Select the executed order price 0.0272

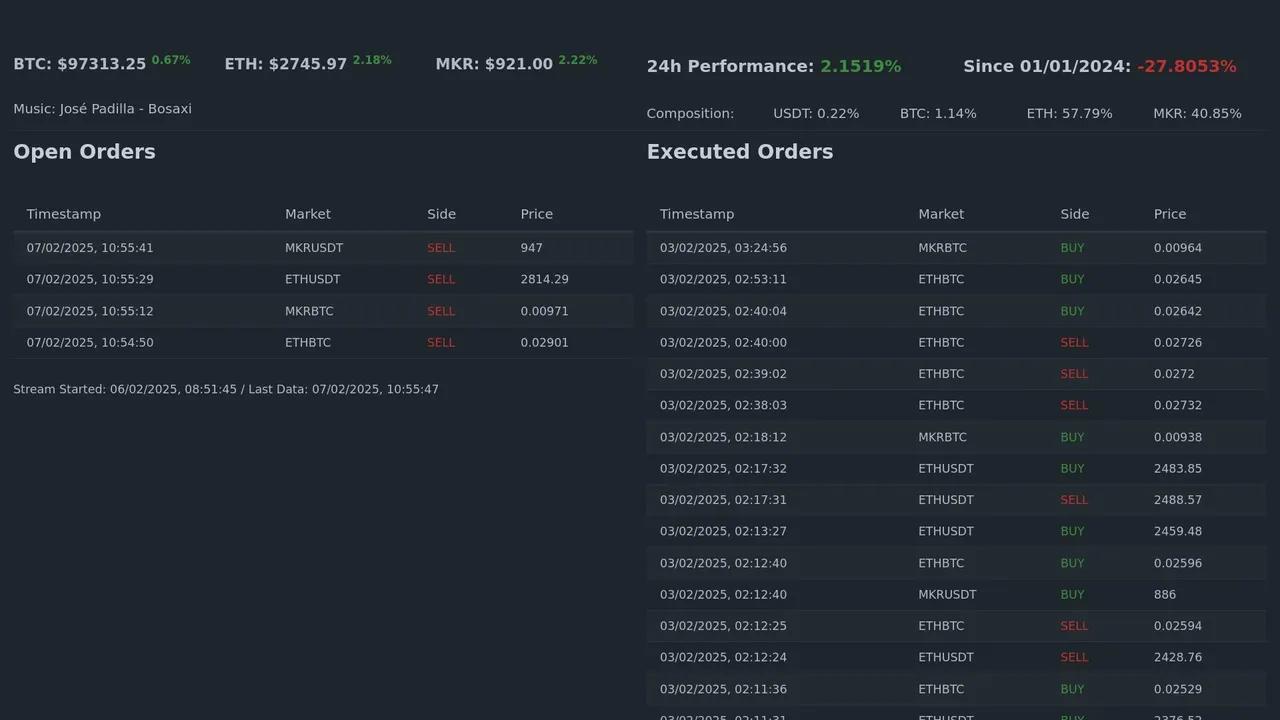(x=1174, y=374)
